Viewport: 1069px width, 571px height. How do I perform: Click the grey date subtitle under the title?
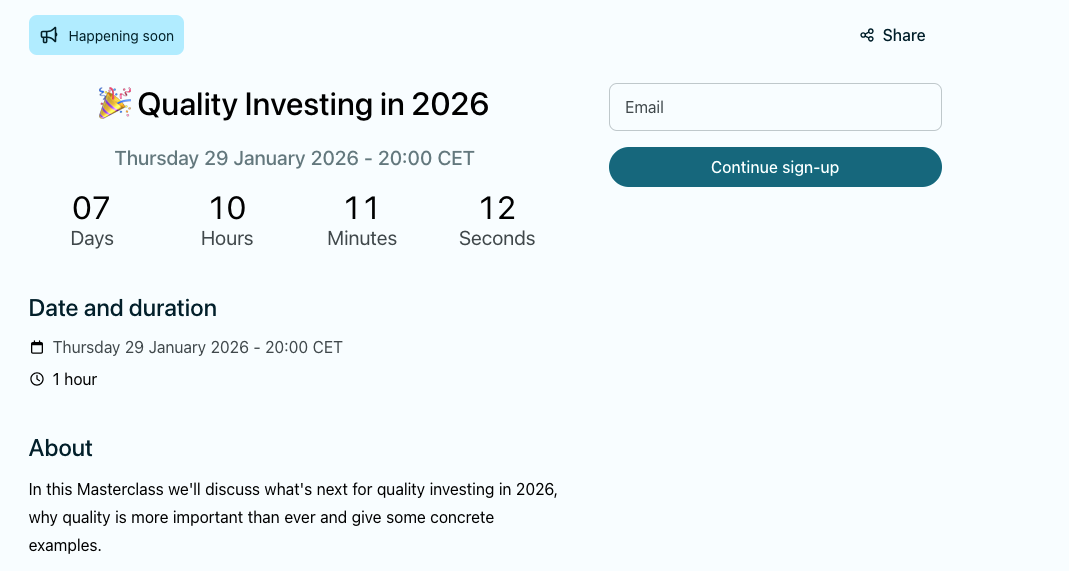point(294,158)
